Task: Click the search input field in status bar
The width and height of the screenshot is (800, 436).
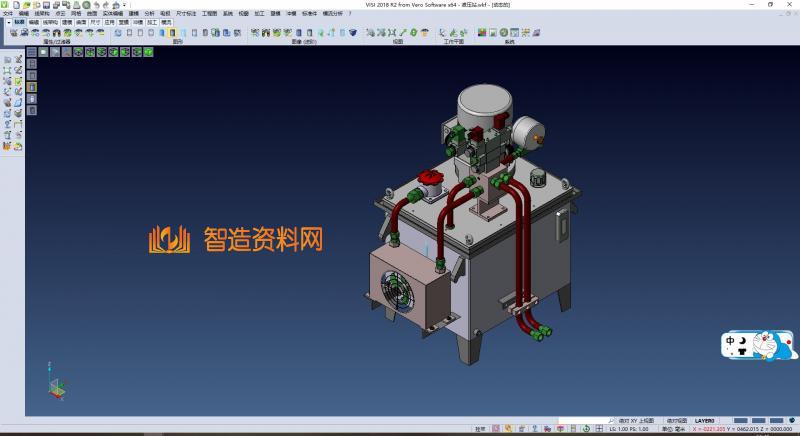Action: 584,421
